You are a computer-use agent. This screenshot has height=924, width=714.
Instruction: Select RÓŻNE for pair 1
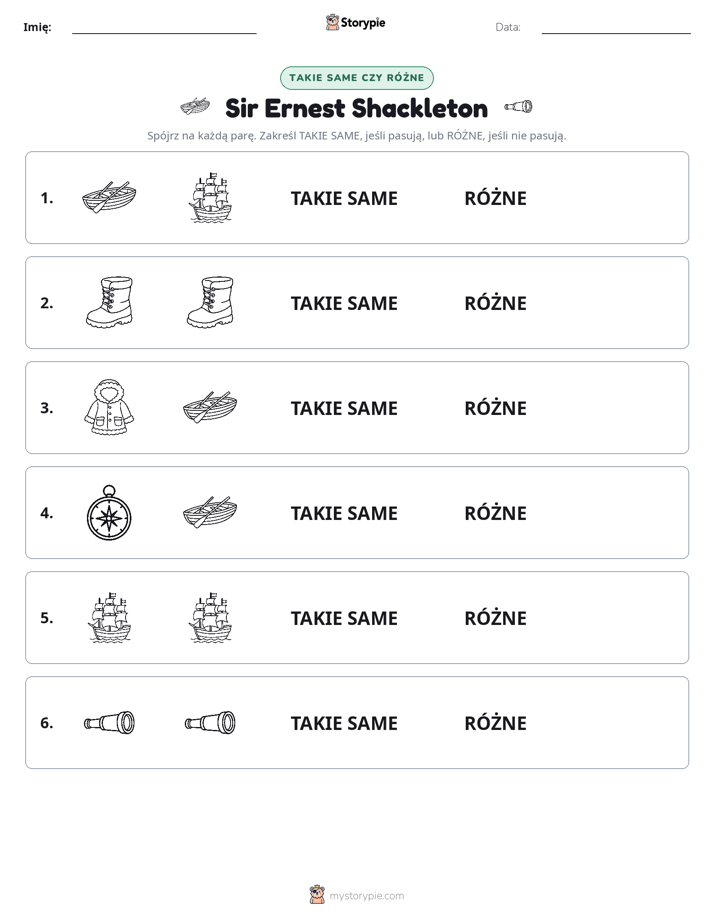495,198
